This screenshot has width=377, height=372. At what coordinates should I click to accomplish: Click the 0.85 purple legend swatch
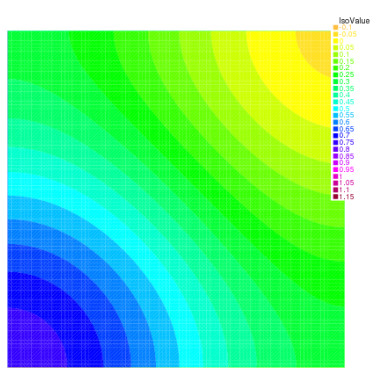(335, 156)
